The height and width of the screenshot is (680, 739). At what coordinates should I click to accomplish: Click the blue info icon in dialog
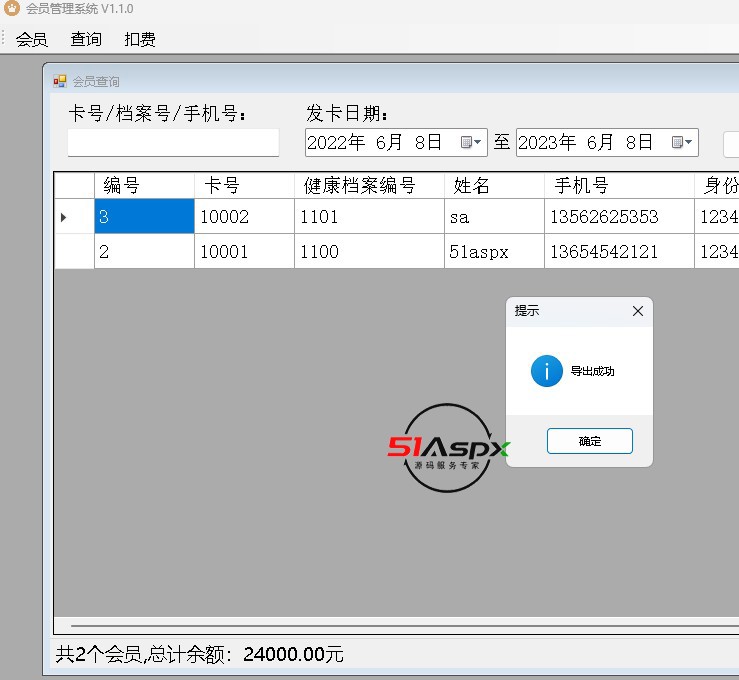(x=547, y=371)
